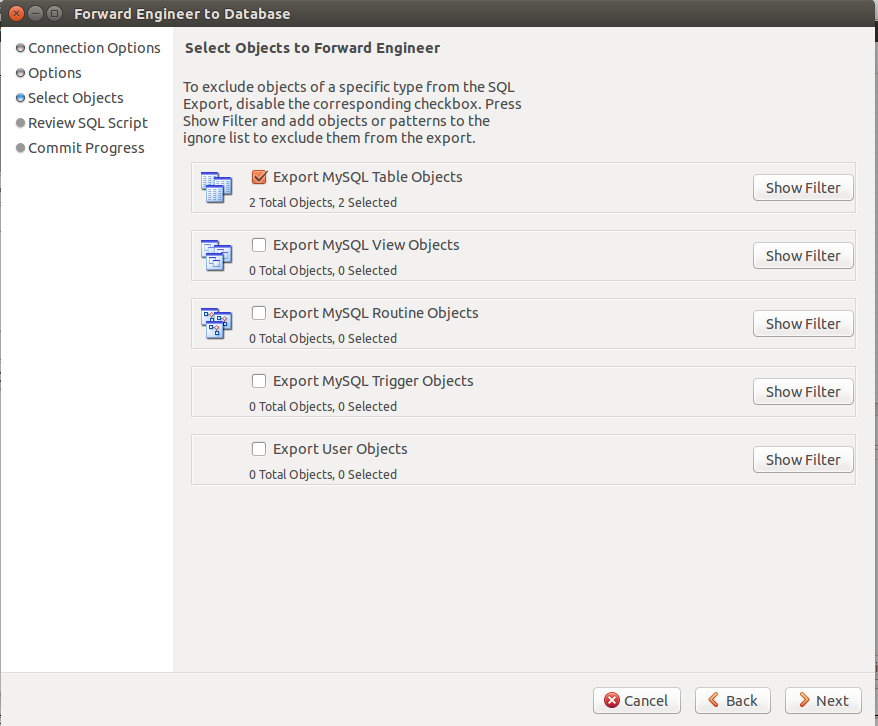Click the MySQL View Objects icon

[x=216, y=255]
